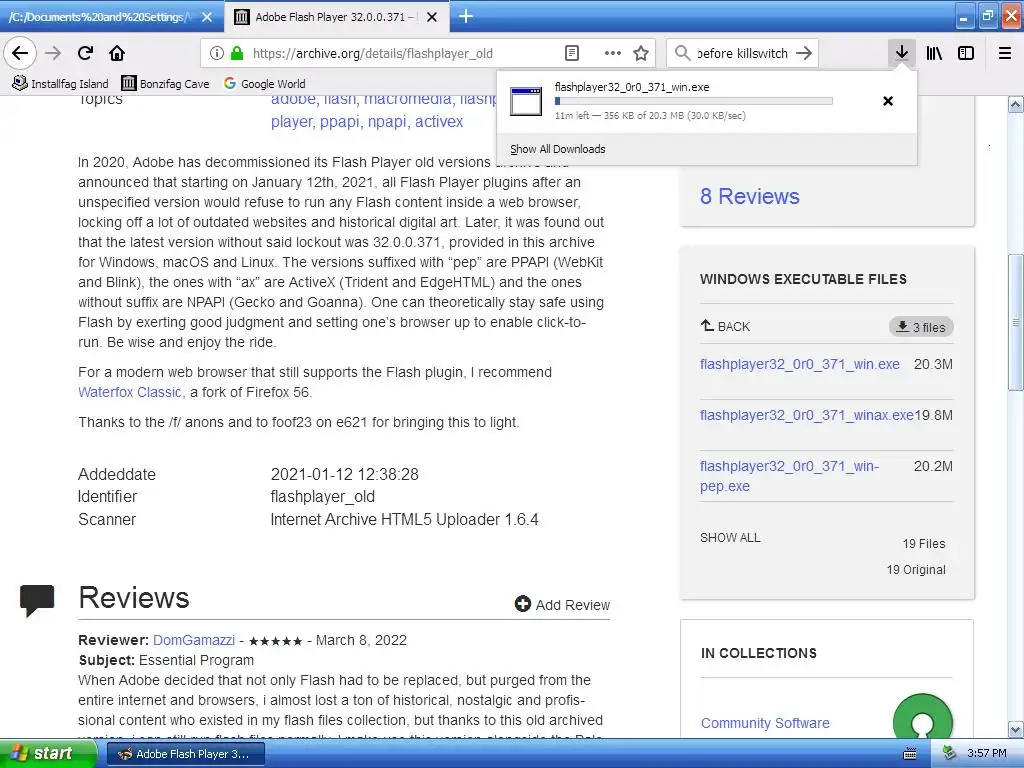This screenshot has width=1024, height=768.
Task: Download all with the 3 files button
Action: click(x=921, y=327)
